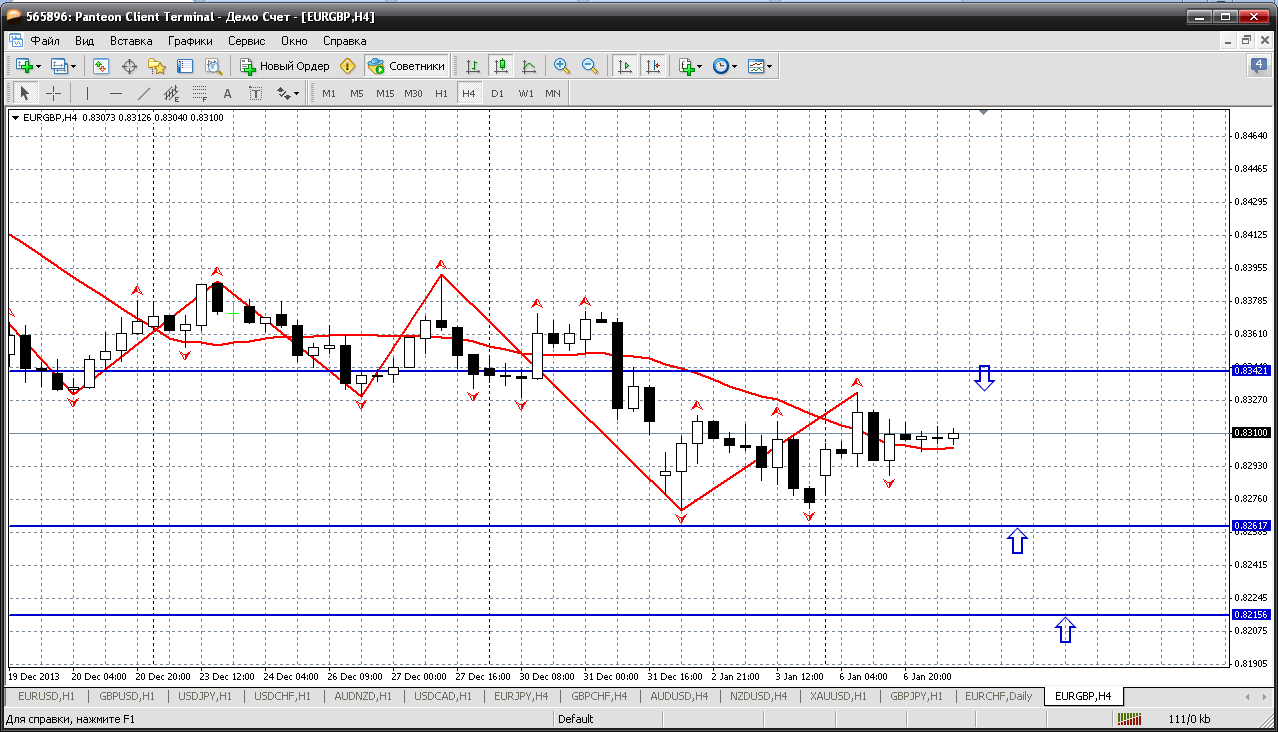Open the Графики menu
Image resolution: width=1278 pixels, height=732 pixels.
[x=190, y=41]
